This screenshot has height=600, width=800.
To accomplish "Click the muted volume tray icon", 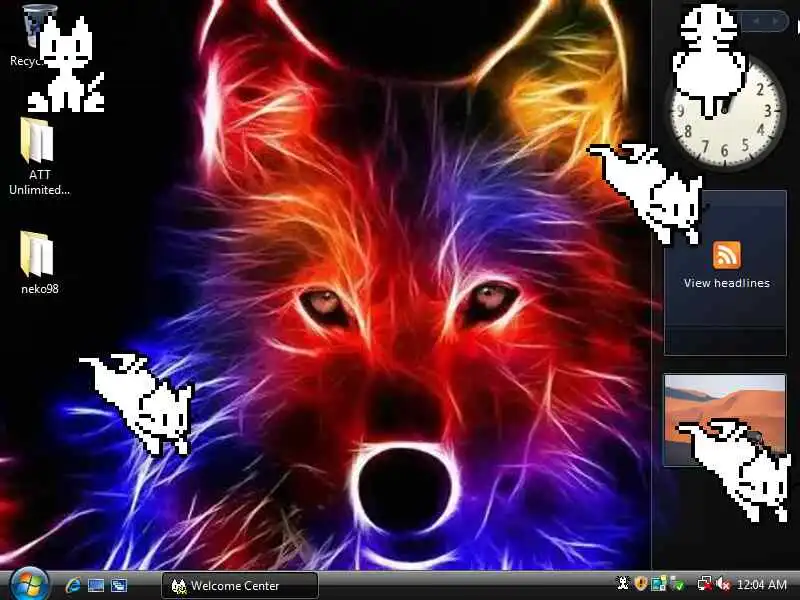I will point(723,583).
